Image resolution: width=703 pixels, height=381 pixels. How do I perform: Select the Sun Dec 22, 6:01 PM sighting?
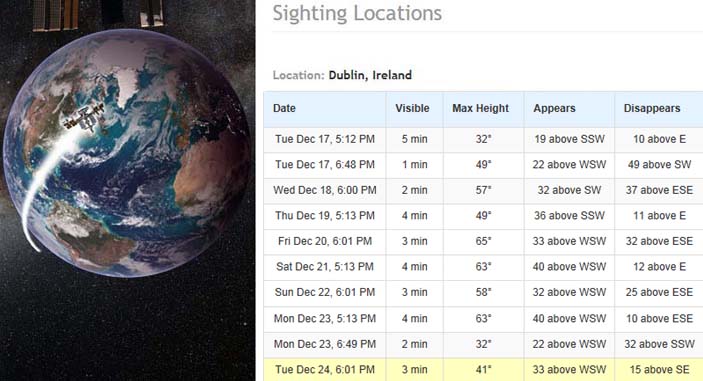(x=483, y=293)
